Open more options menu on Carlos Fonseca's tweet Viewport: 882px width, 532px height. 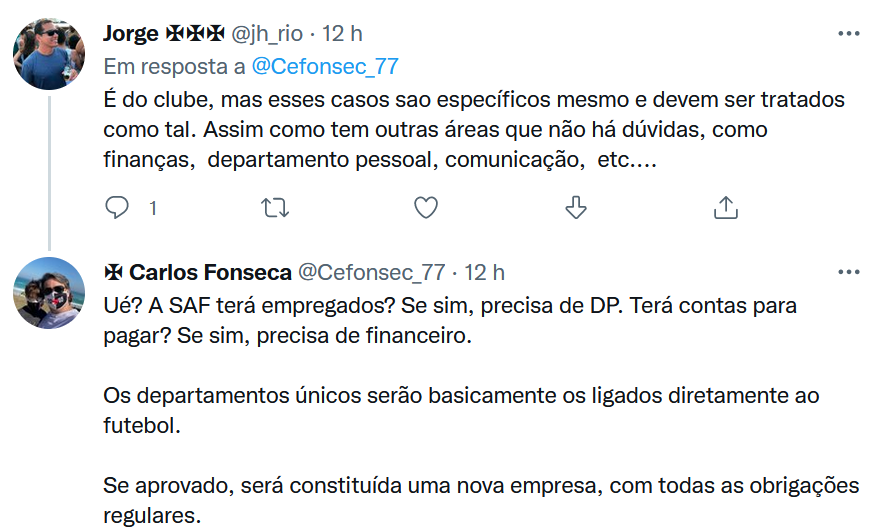(848, 272)
